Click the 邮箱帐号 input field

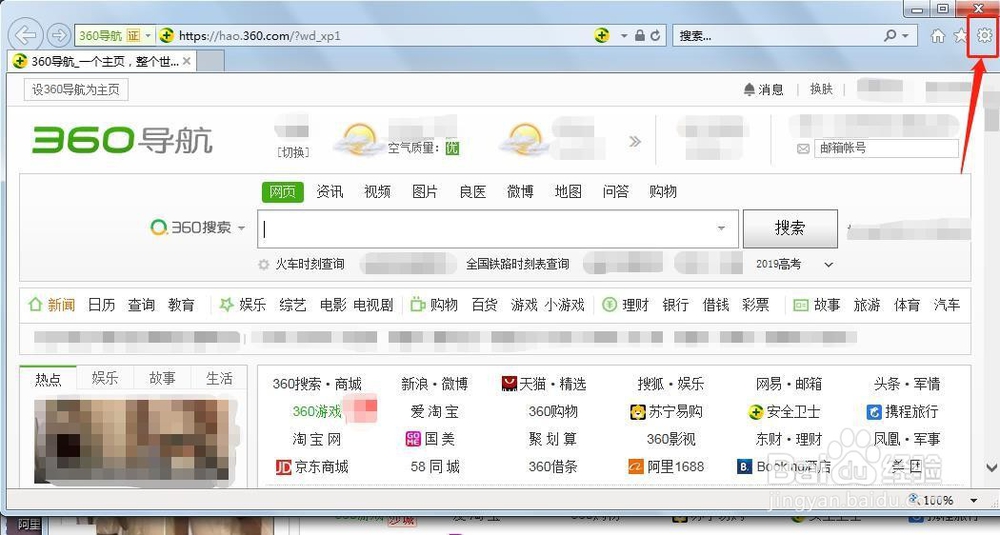pos(886,148)
